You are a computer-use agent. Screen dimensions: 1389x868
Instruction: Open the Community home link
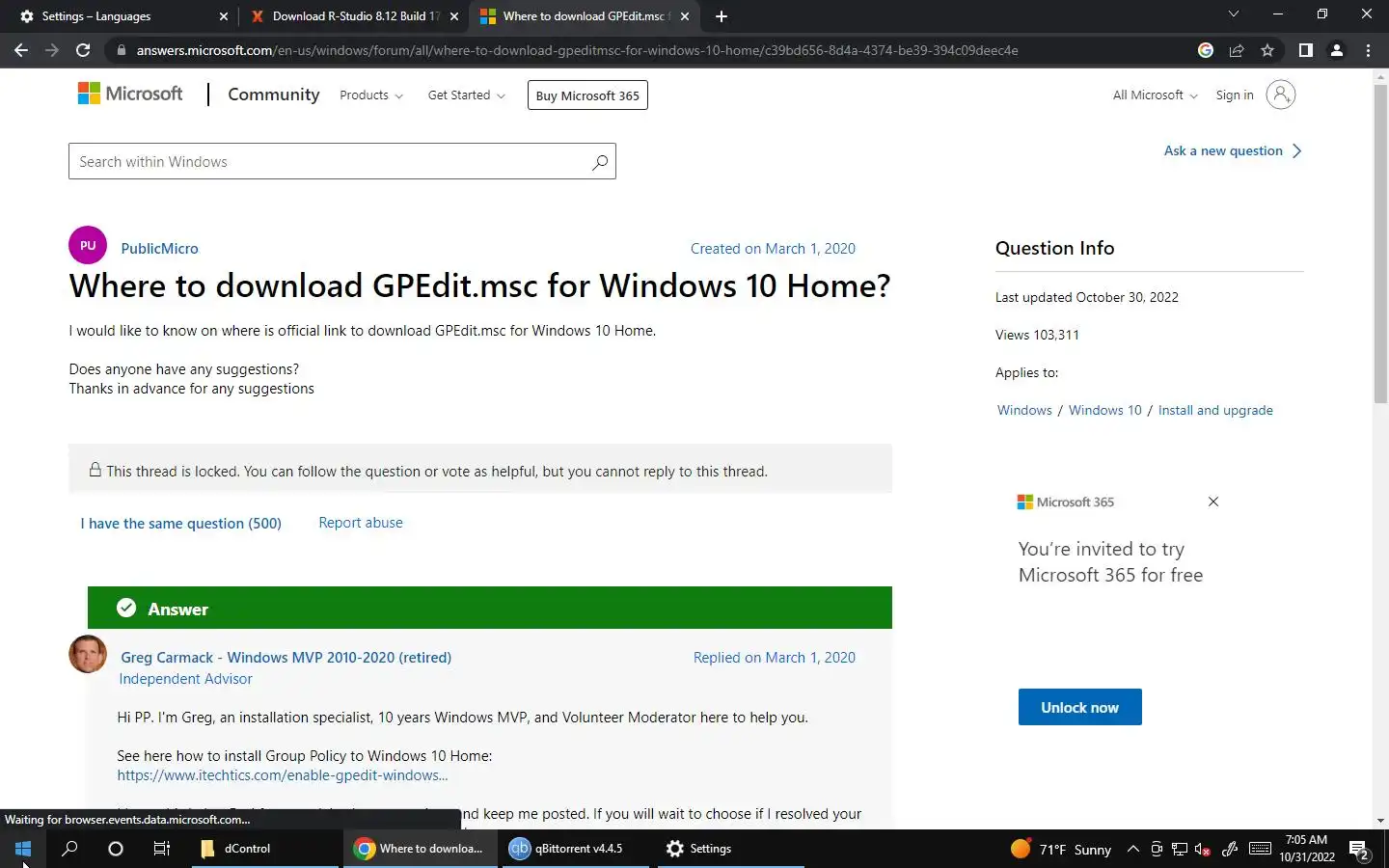274,95
